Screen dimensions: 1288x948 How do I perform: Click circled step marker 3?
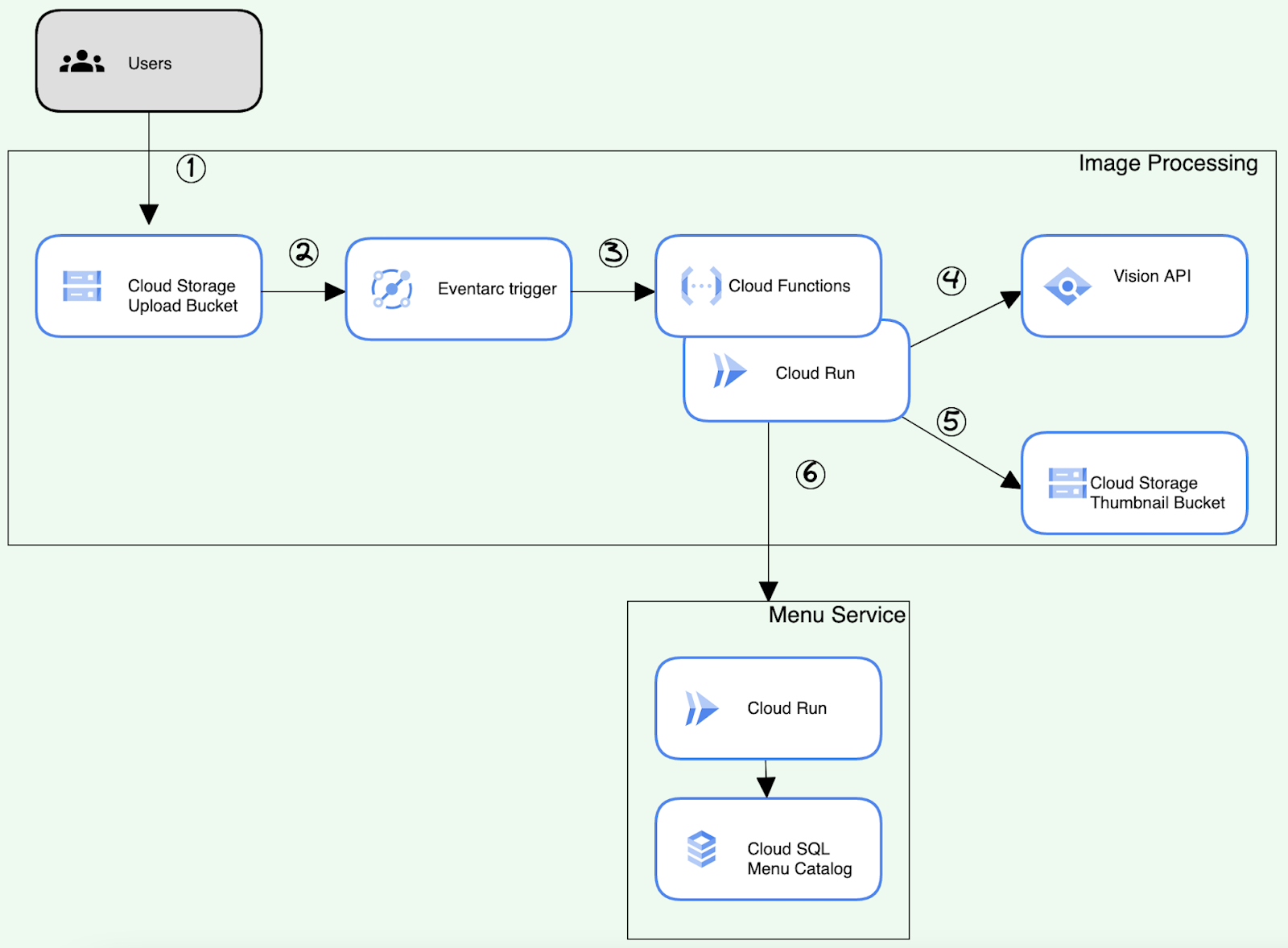(x=613, y=252)
